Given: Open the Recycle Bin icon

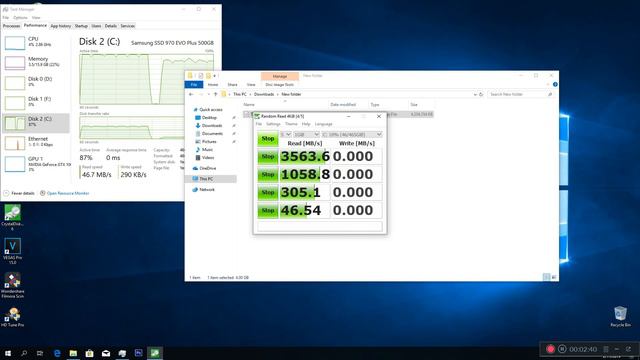Looking at the screenshot, I should pyautogui.click(x=620, y=316).
